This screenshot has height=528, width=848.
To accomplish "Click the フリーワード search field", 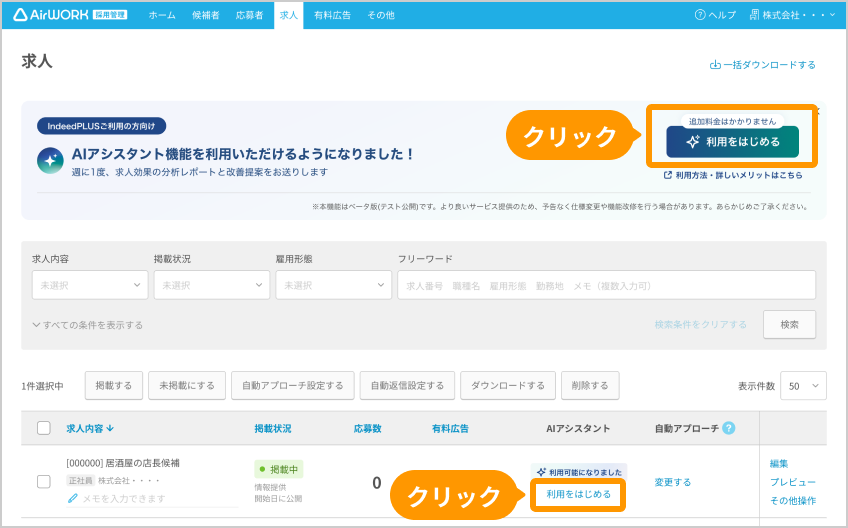I will 606,285.
